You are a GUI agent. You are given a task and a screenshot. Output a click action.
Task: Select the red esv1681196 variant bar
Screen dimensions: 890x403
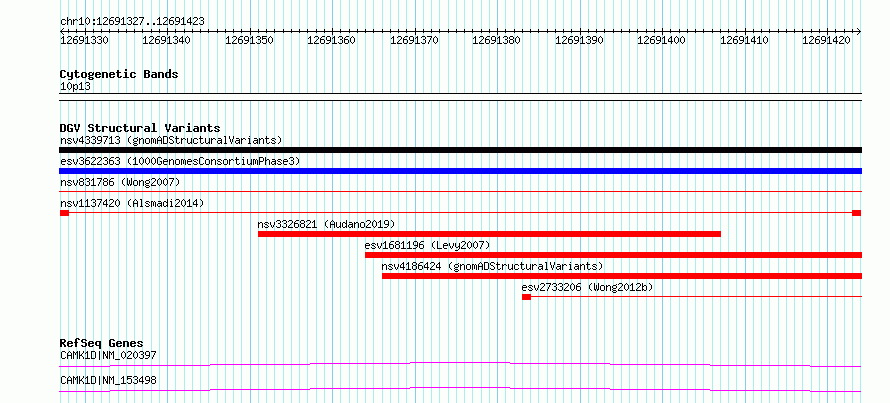point(613,255)
